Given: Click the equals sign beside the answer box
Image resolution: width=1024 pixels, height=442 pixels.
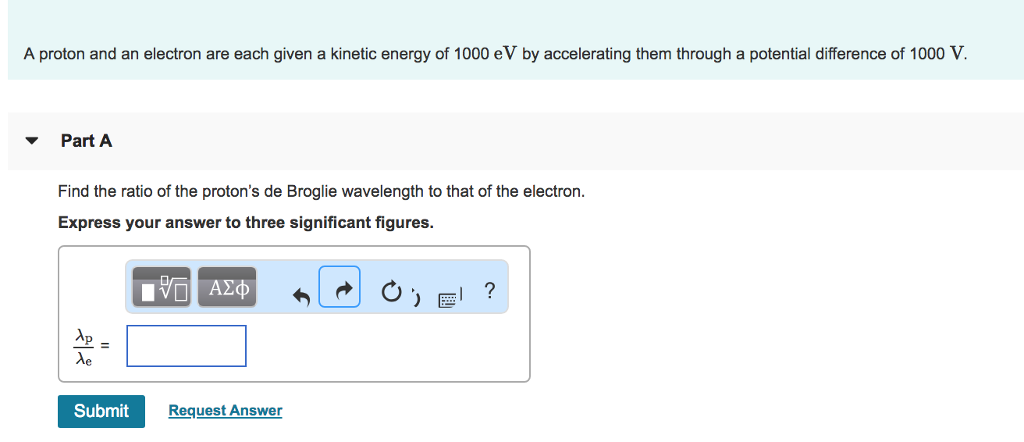Looking at the screenshot, I should click(108, 346).
